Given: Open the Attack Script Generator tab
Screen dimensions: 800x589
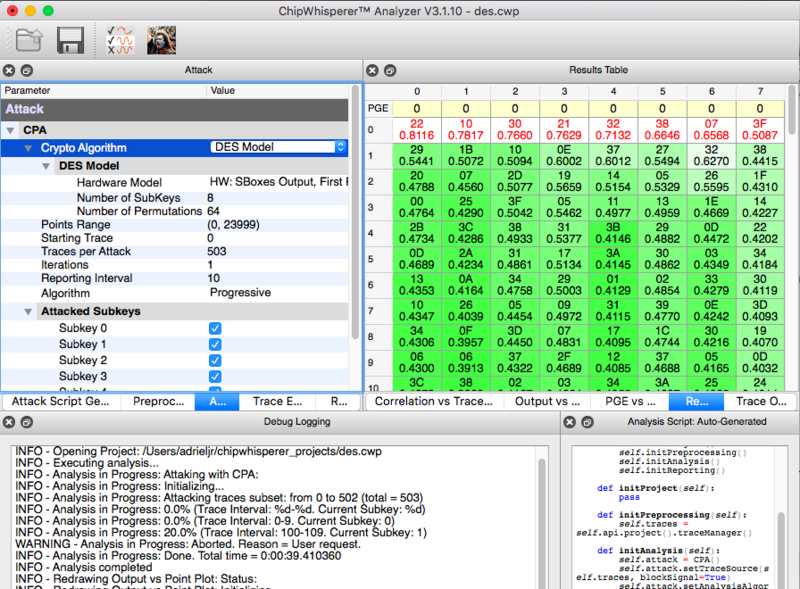Looking at the screenshot, I should (x=60, y=401).
